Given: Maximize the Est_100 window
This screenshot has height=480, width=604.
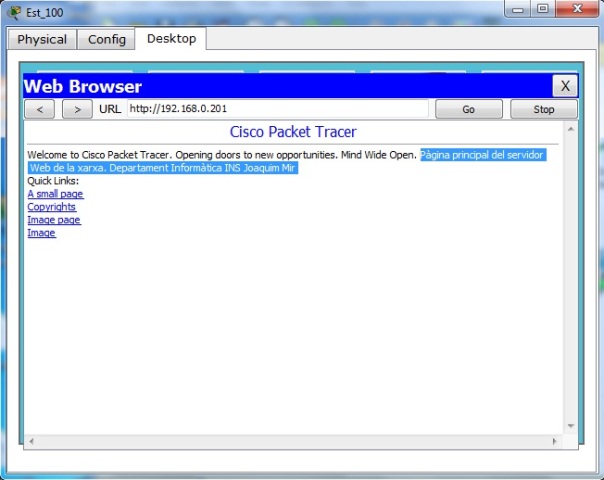Looking at the screenshot, I should point(544,10).
